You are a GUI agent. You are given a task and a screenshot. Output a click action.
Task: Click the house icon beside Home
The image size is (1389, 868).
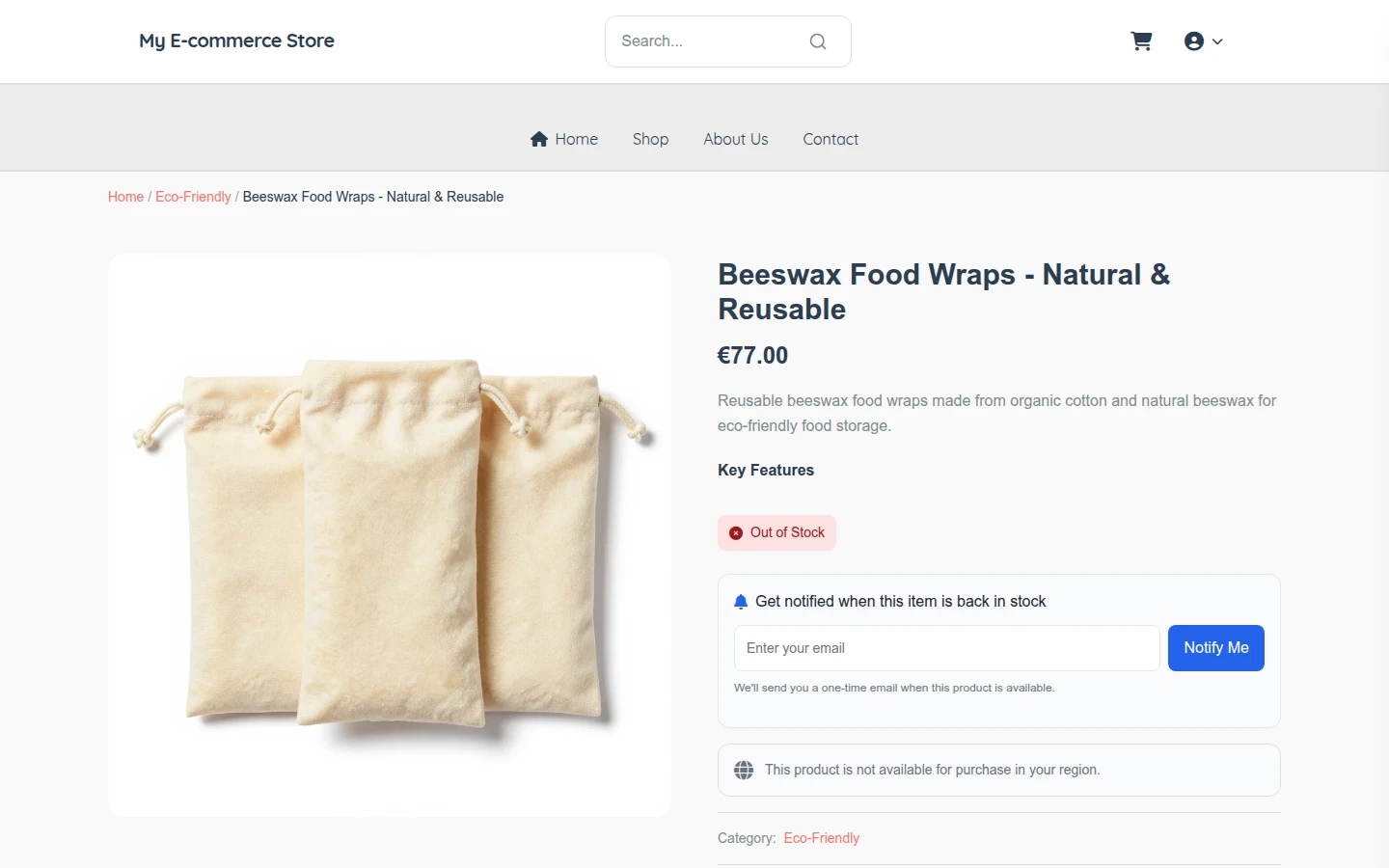click(539, 139)
